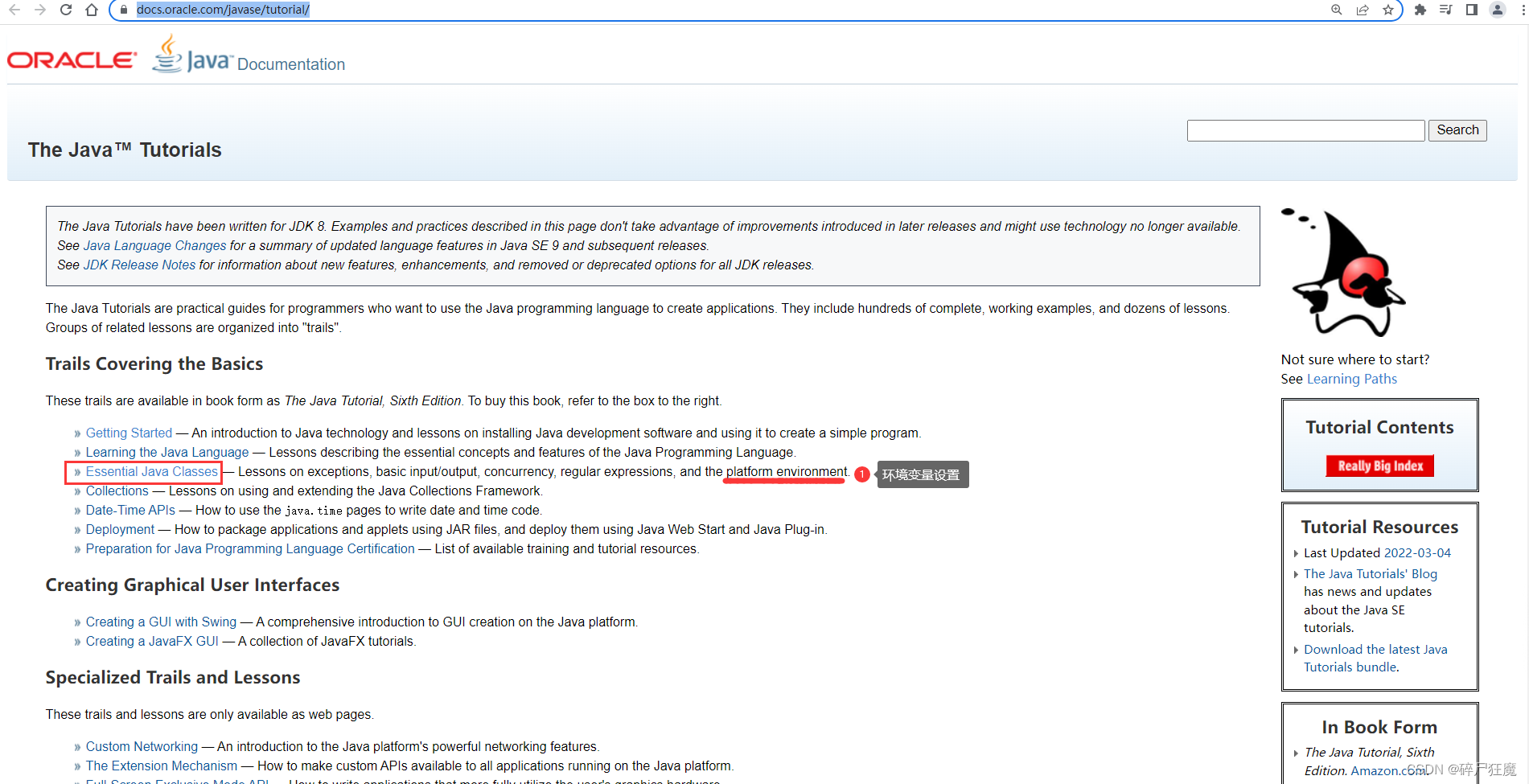Open the Really Big Index

[x=1380, y=466]
